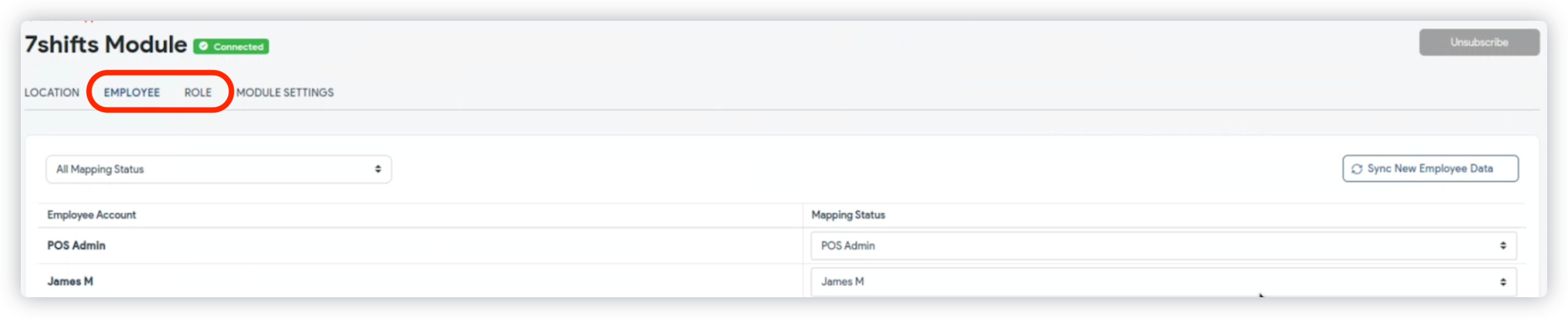Select the POS Admin employee account name

[76, 246]
